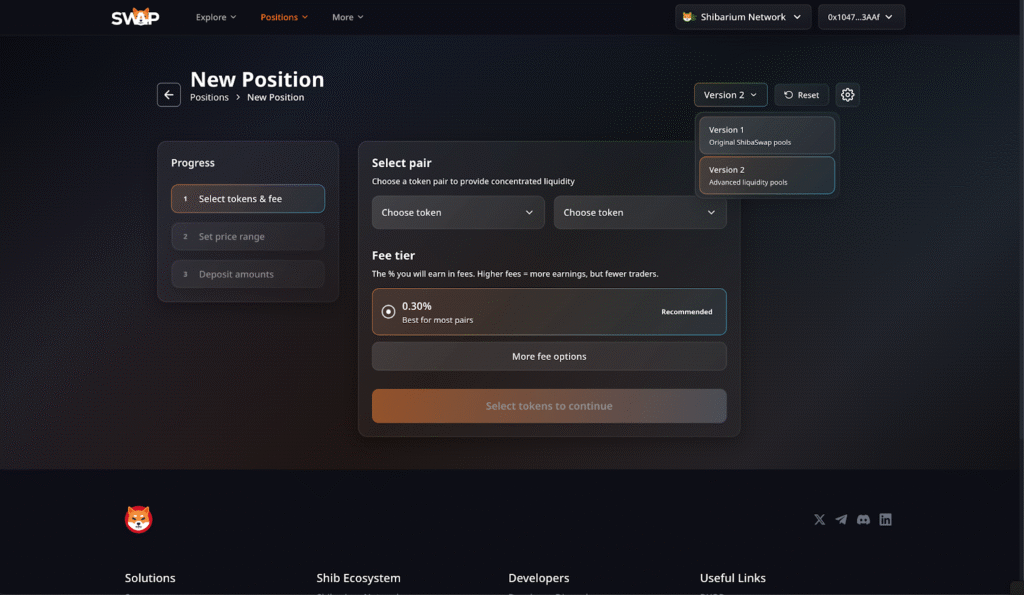This screenshot has height=595, width=1024.
Task: Choose Version 2 Advanced liquidity pools
Action: click(767, 175)
